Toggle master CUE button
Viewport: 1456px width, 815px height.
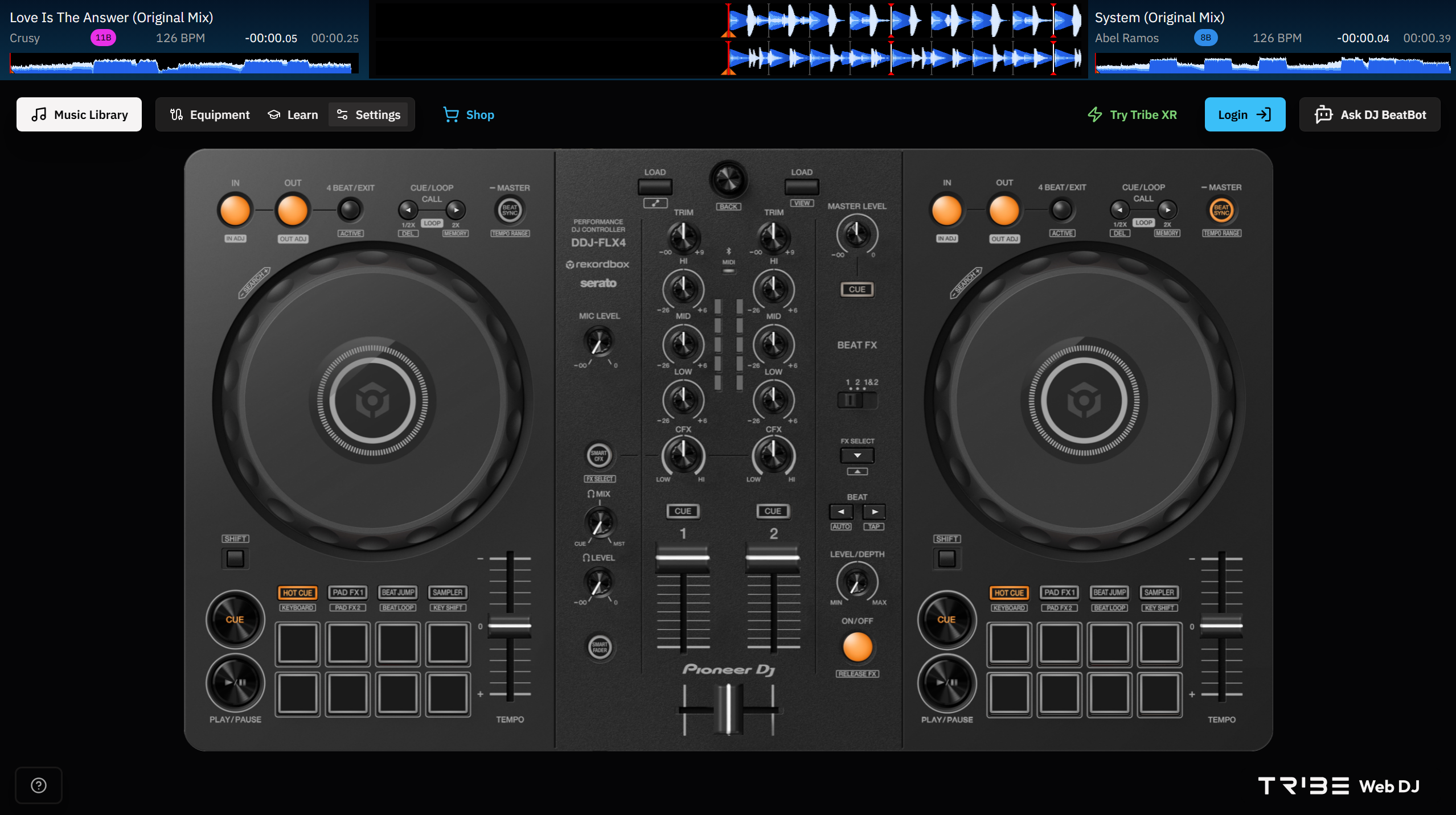[857, 289]
